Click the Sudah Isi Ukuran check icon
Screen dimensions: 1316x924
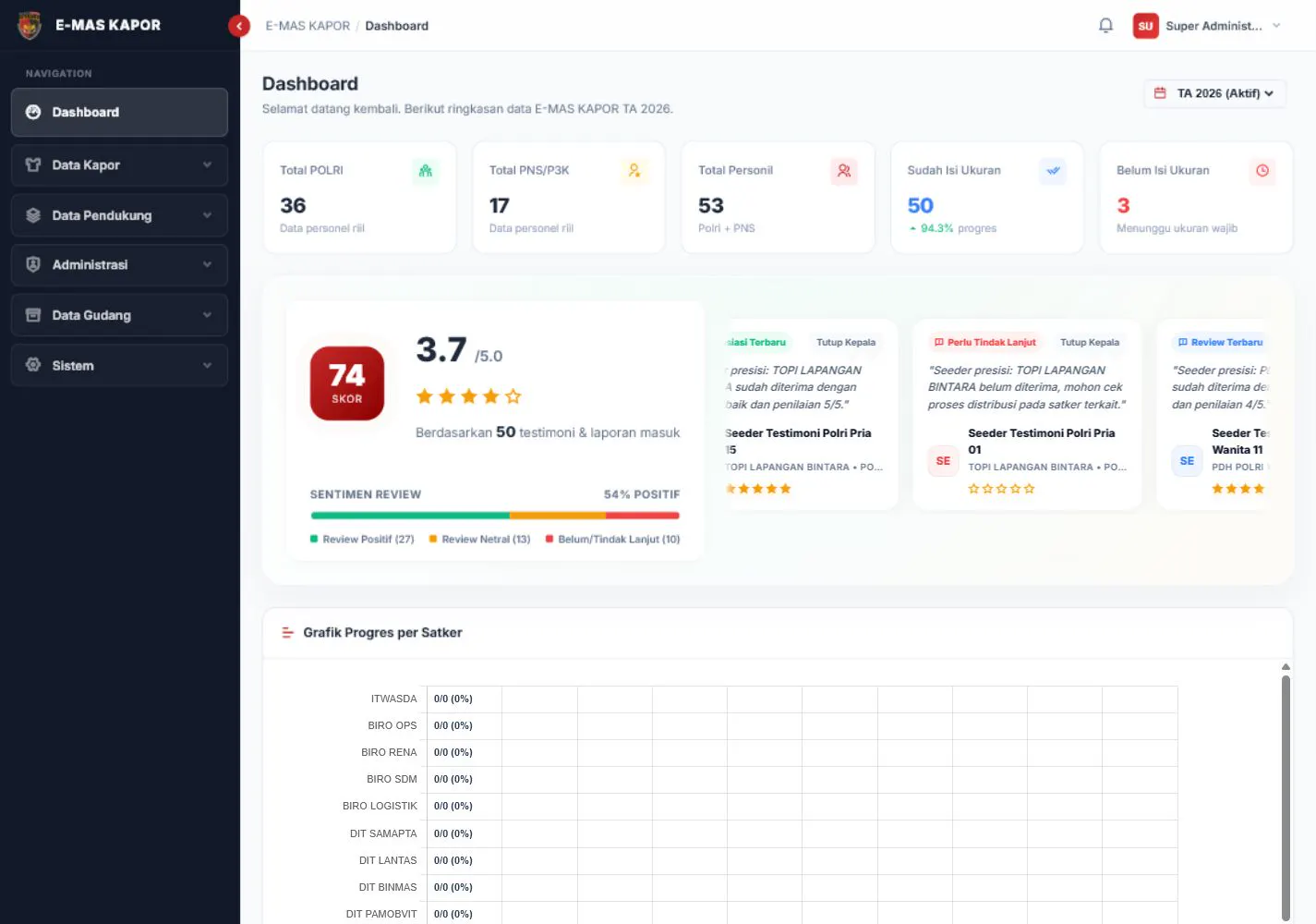(x=1053, y=171)
